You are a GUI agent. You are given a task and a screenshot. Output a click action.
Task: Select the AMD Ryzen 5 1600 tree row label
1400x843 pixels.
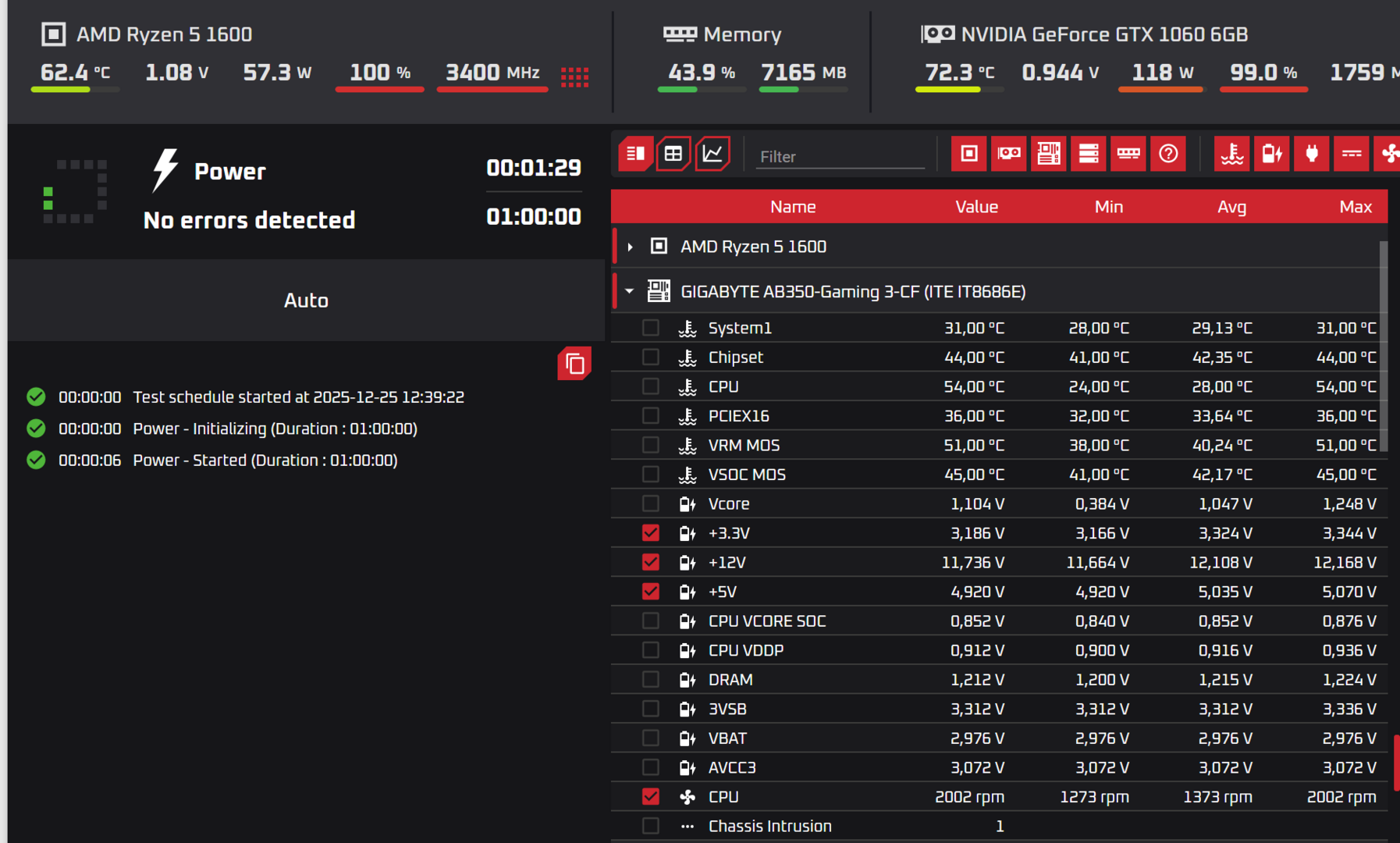[753, 247]
